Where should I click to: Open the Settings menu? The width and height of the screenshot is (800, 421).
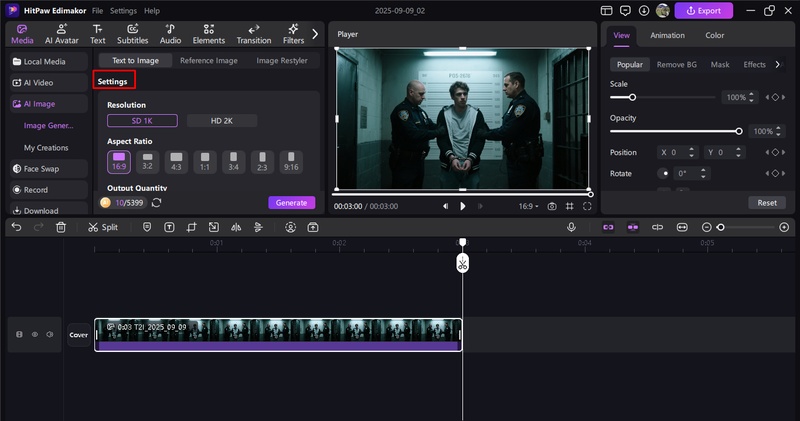123,11
